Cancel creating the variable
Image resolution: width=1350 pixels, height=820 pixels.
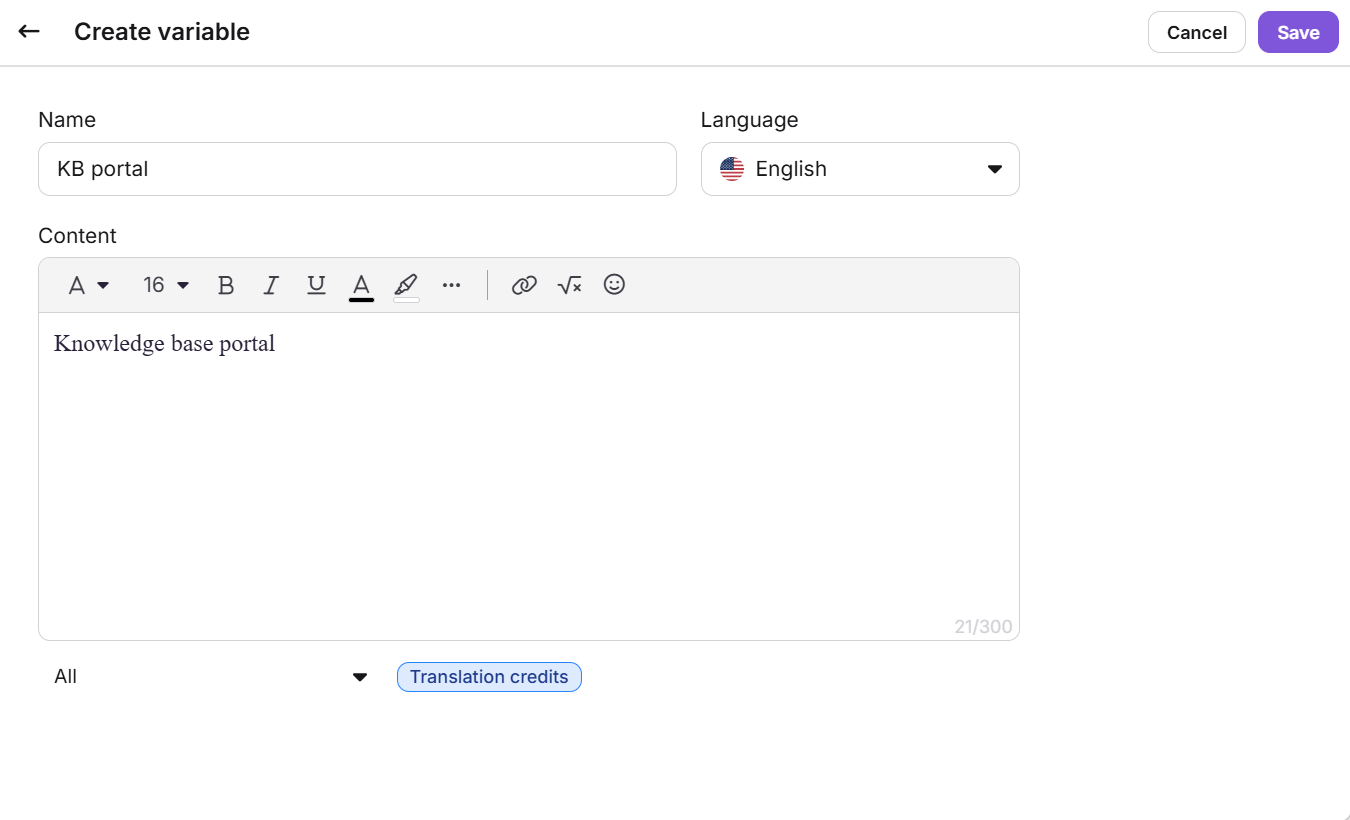1196,31
